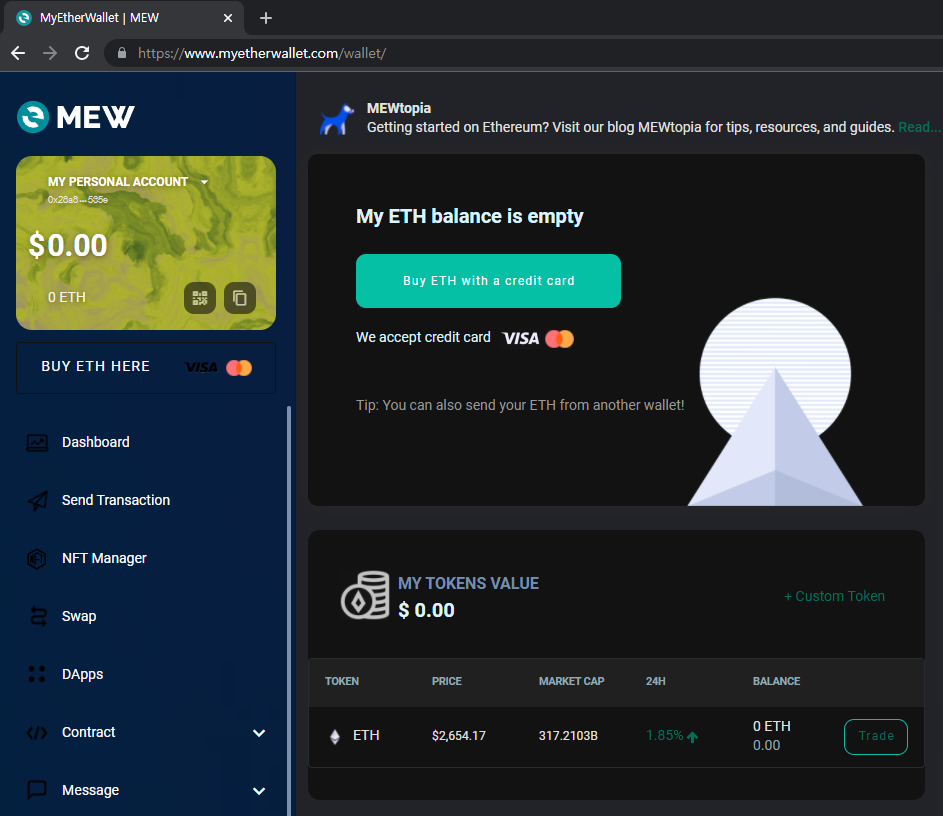943x816 pixels.
Task: Click the ETH diamond icon in token row
Action: pyautogui.click(x=335, y=736)
